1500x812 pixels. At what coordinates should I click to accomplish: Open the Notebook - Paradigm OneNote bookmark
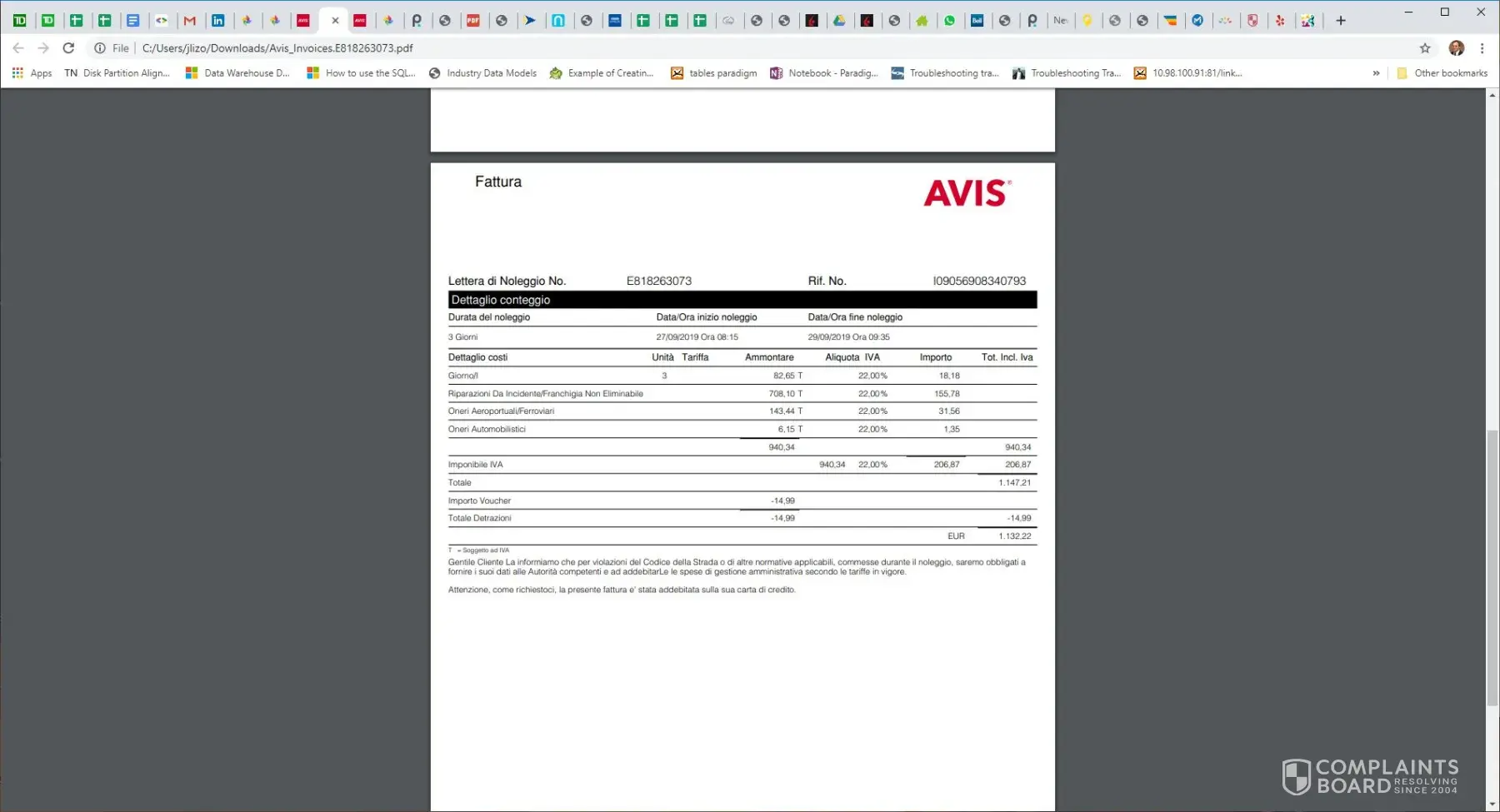point(823,73)
